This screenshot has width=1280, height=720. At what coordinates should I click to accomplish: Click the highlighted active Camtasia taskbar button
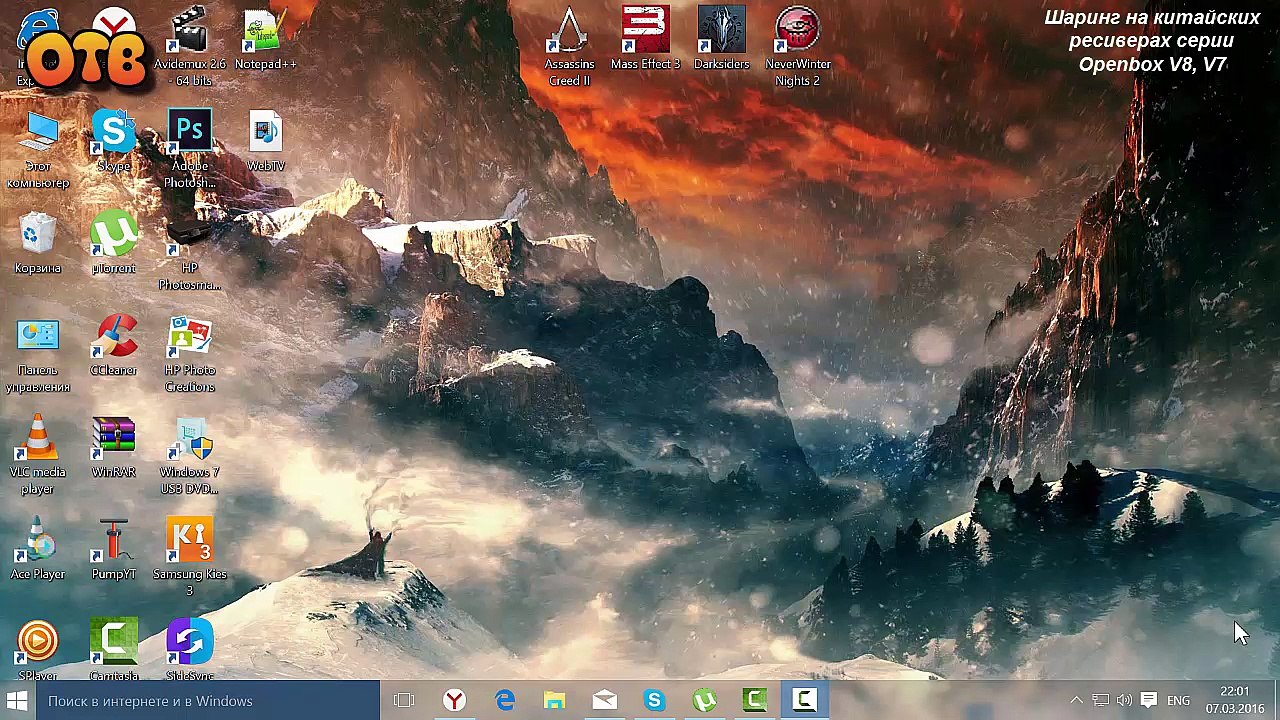click(x=804, y=701)
